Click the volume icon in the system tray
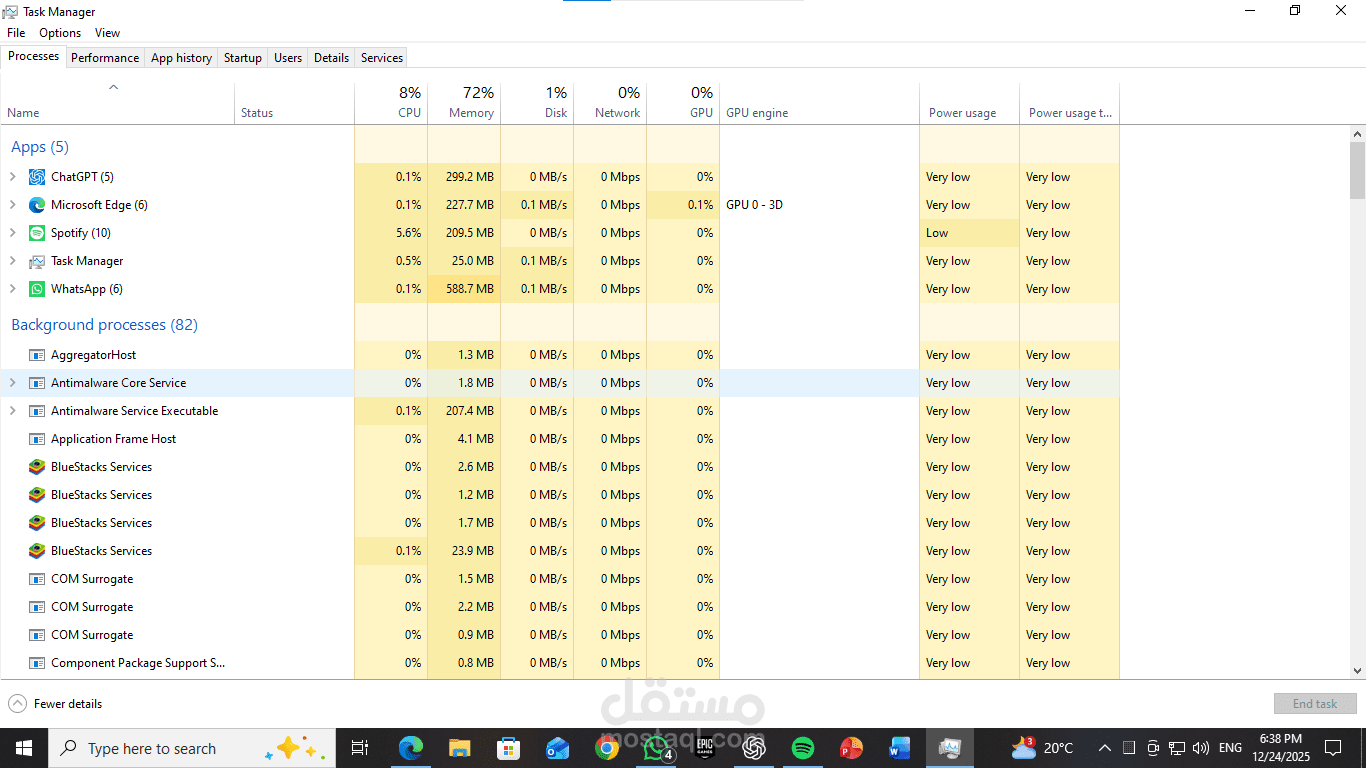The width and height of the screenshot is (1366, 768). (1201, 748)
